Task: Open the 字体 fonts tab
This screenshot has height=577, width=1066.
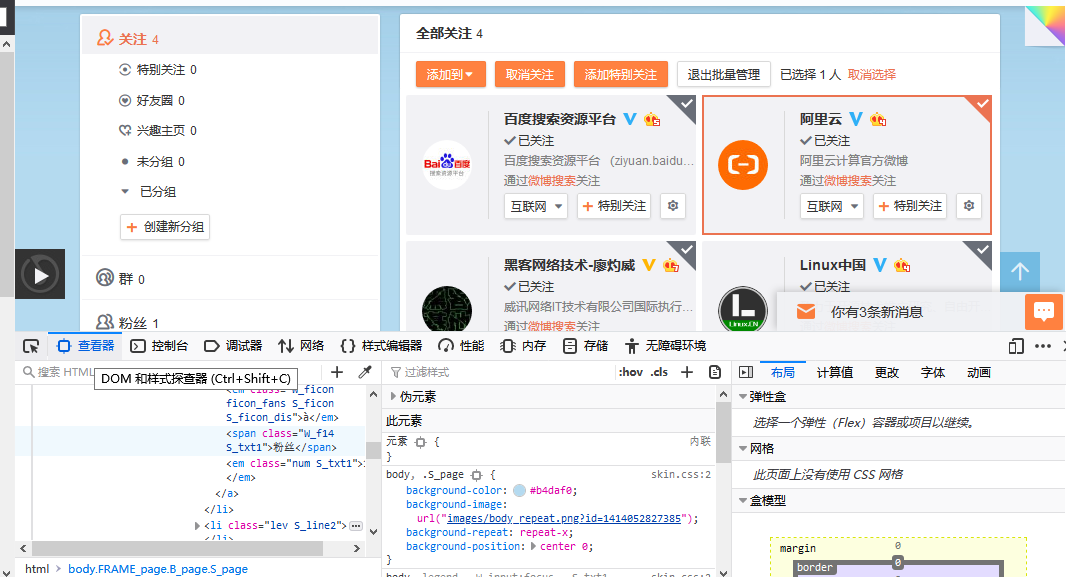Action: pos(933,372)
